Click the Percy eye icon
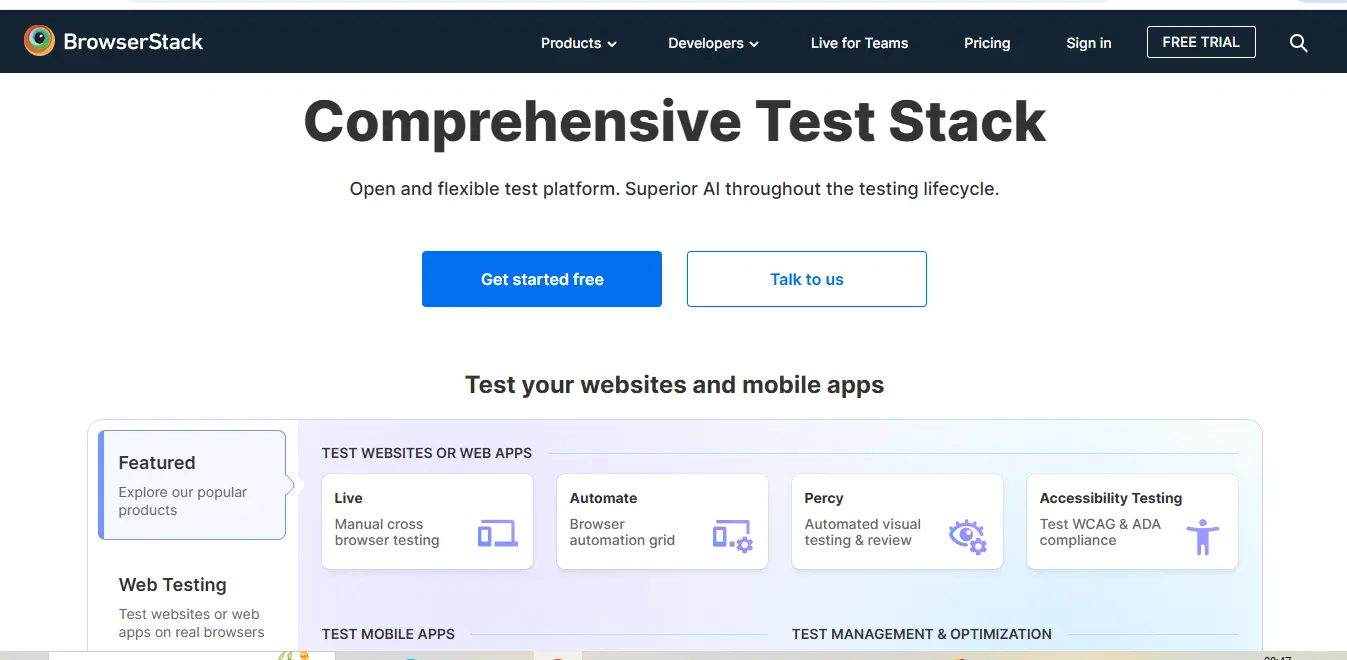Image resolution: width=1347 pixels, height=660 pixels. [x=967, y=536]
